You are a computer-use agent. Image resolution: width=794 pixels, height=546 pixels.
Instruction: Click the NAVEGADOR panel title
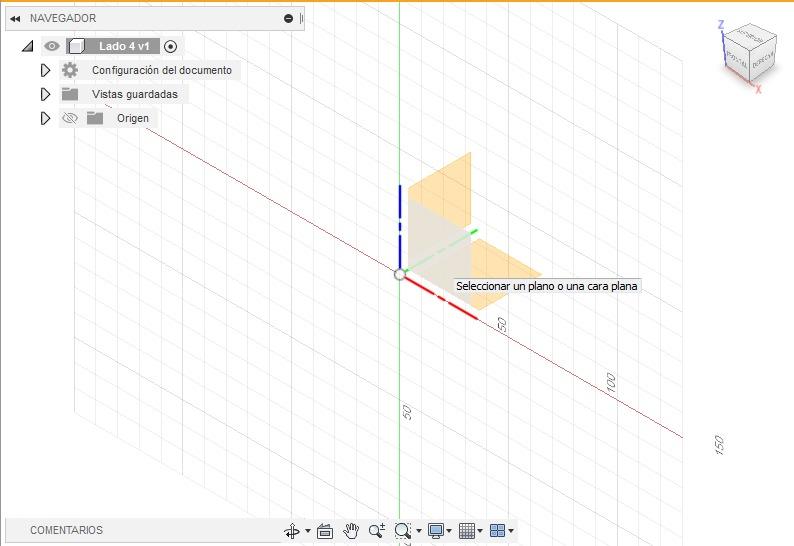point(63,18)
